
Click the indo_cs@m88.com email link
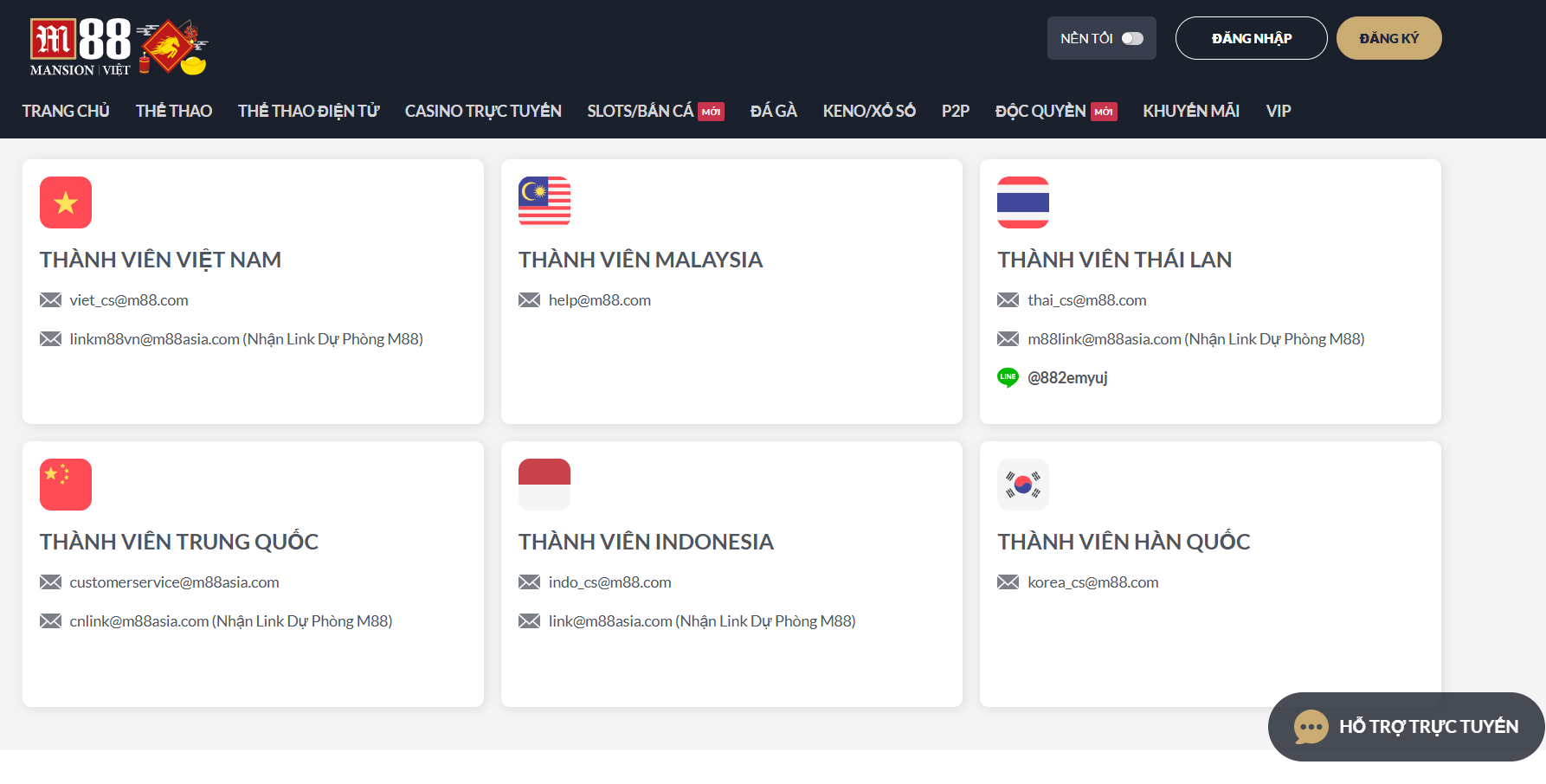(610, 582)
